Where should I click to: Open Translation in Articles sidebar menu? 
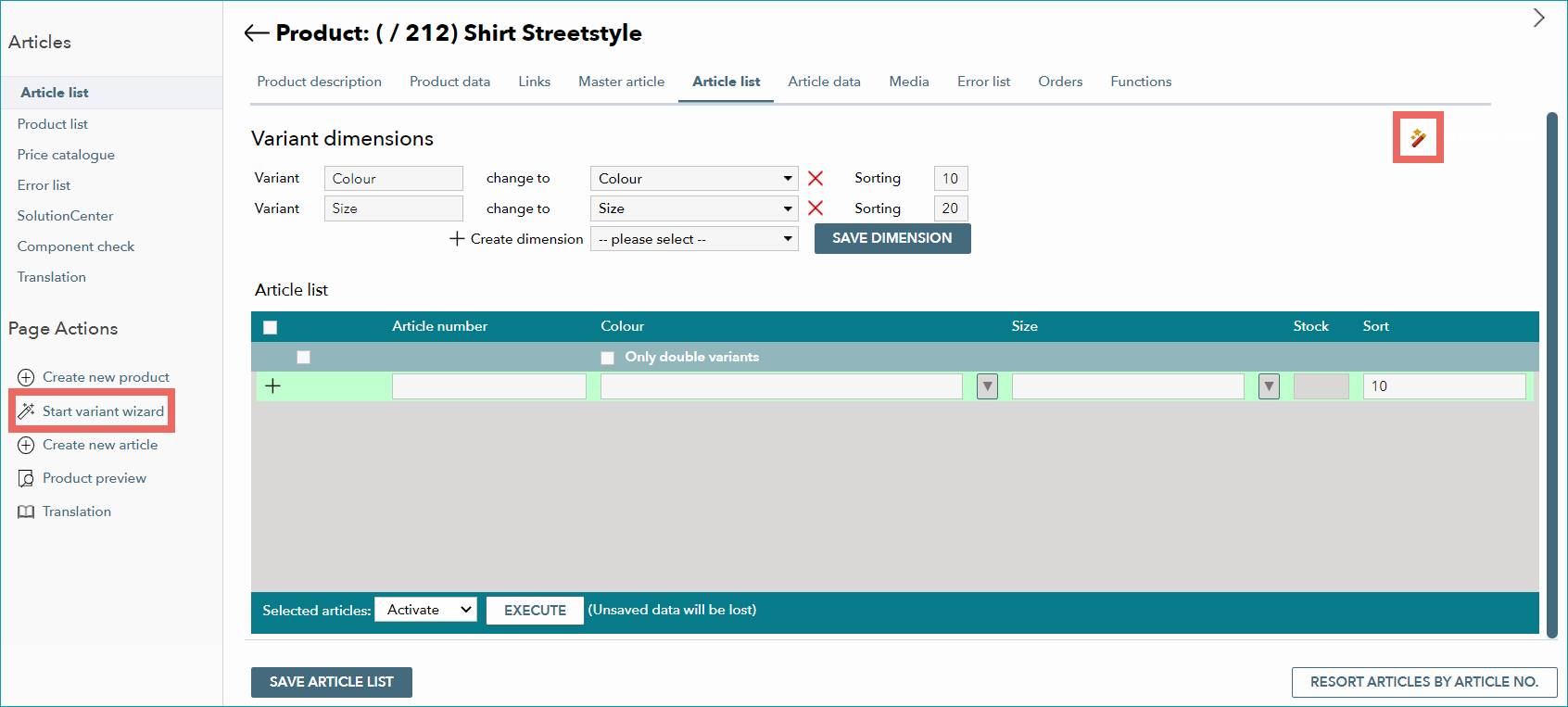coord(51,277)
